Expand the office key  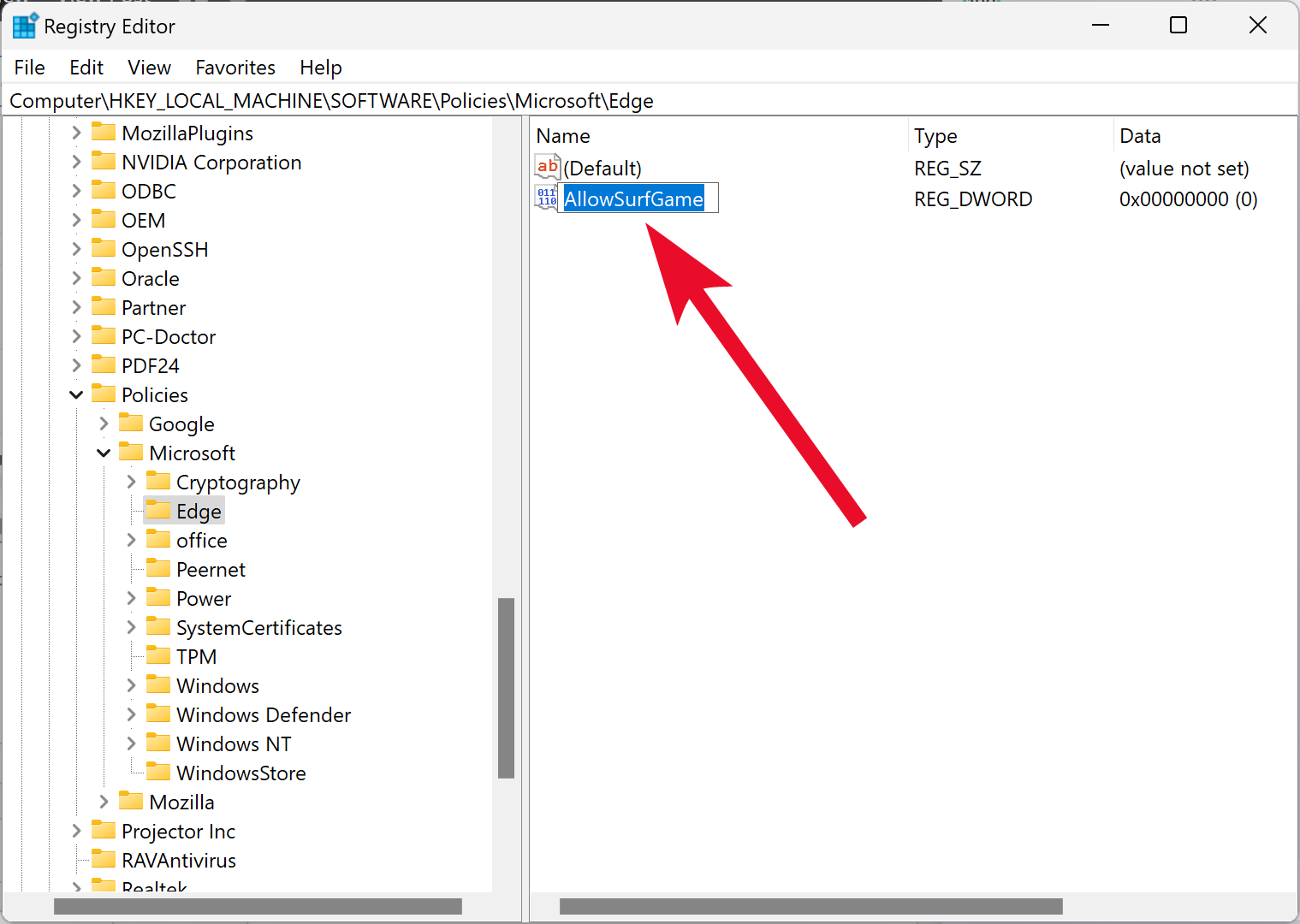tap(131, 540)
